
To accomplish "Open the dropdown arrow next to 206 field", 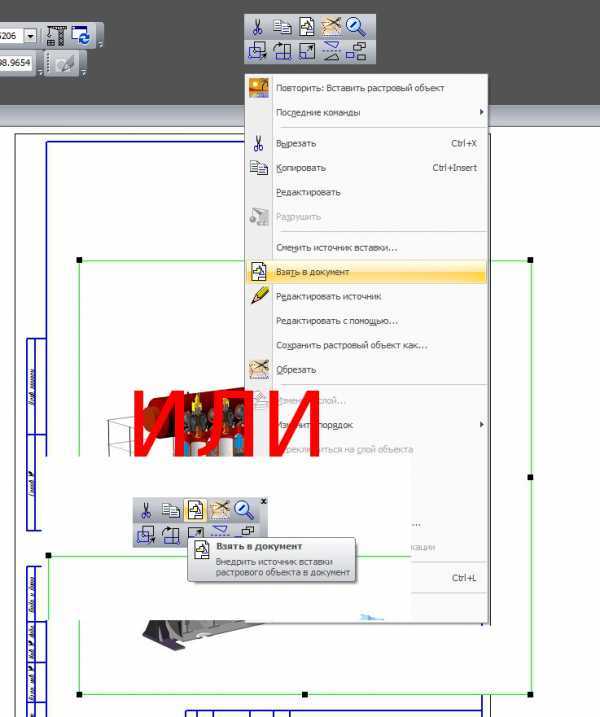I will click(30, 36).
